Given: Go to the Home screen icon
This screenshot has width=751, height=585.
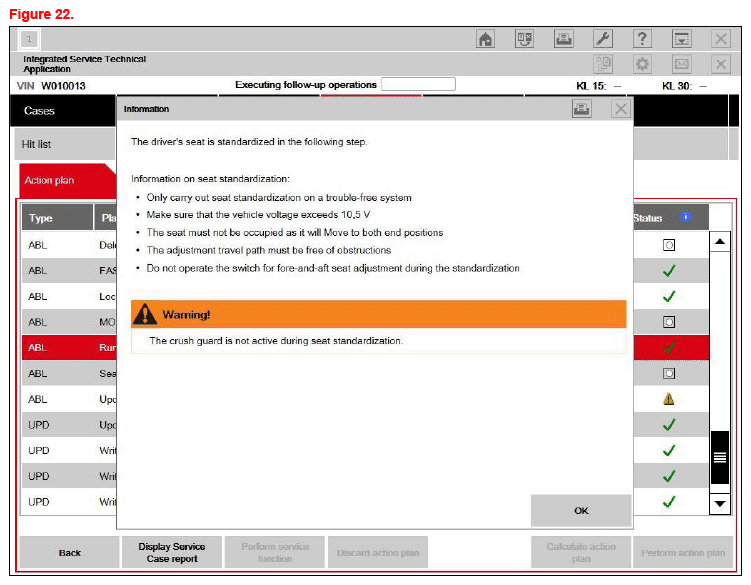Looking at the screenshot, I should pos(486,39).
